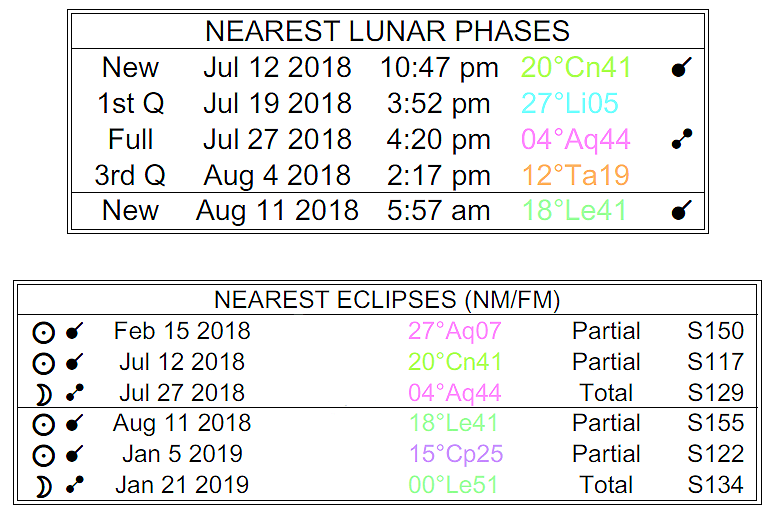Select the 1st Q phase label
The height and width of the screenshot is (514, 772).
(130, 104)
